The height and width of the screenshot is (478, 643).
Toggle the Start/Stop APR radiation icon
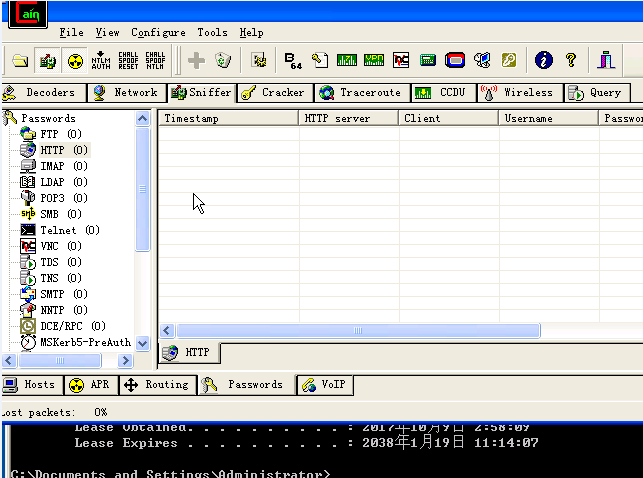(75, 61)
